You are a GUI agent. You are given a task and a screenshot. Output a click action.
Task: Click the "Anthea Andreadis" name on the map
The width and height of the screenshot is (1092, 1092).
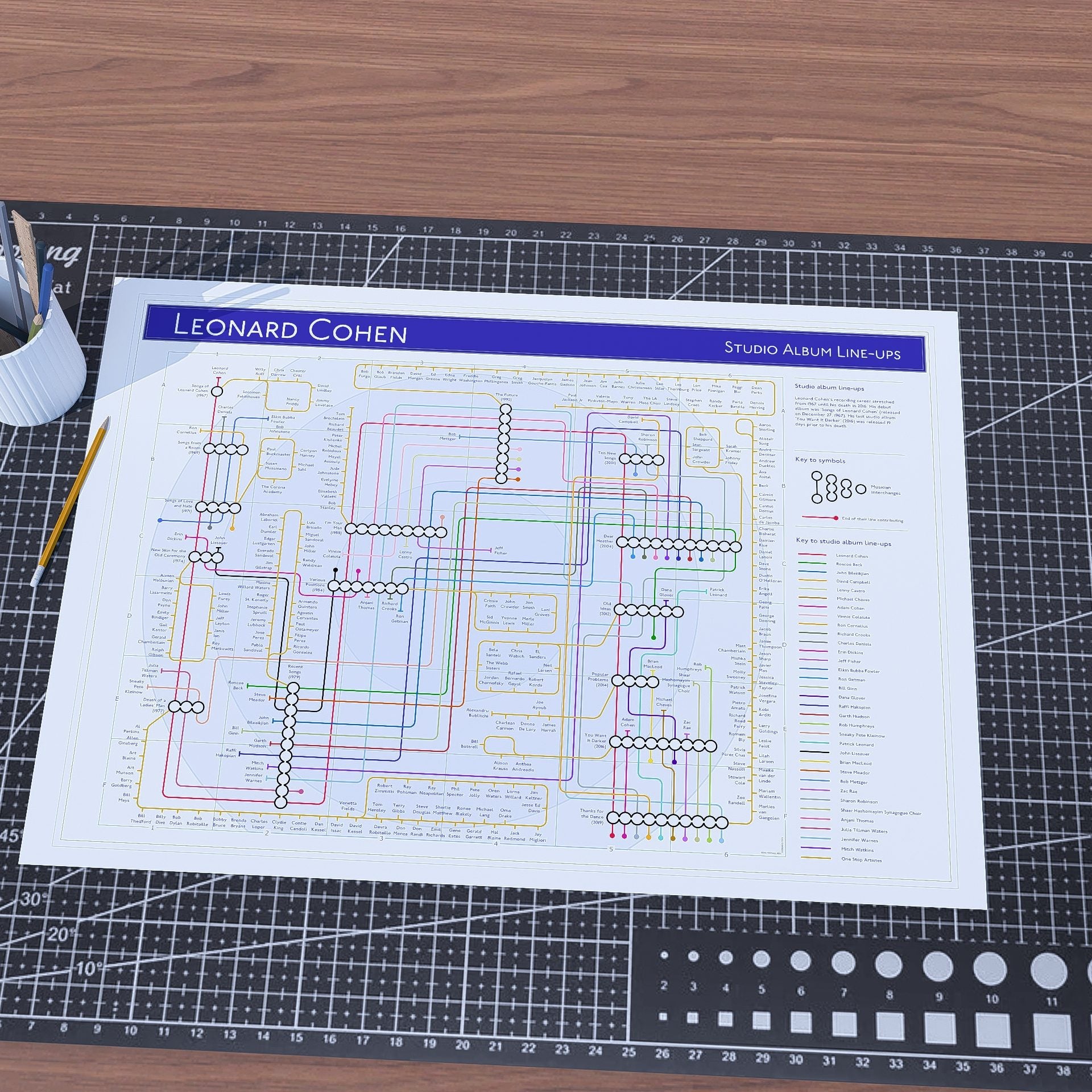pyautogui.click(x=524, y=767)
